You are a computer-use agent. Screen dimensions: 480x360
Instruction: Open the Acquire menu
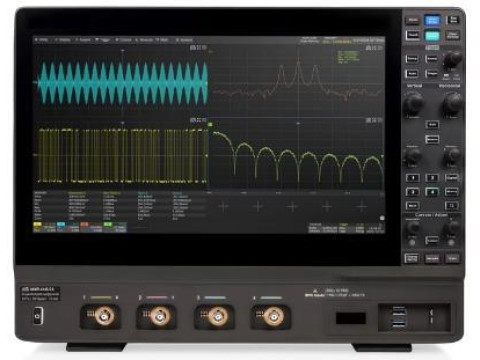(x=83, y=40)
